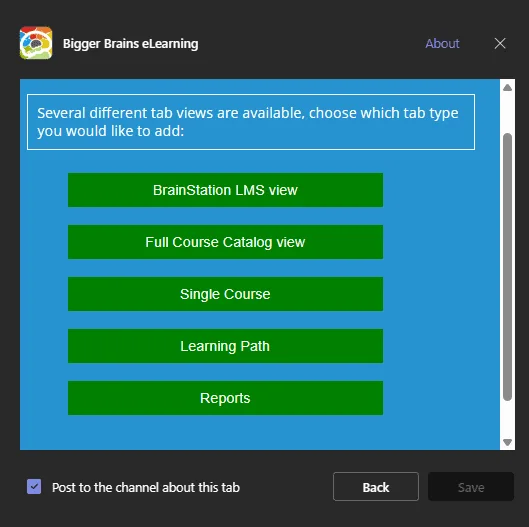Choose the BrainStation LMS view tab type
This screenshot has width=529, height=527.
pyautogui.click(x=225, y=190)
